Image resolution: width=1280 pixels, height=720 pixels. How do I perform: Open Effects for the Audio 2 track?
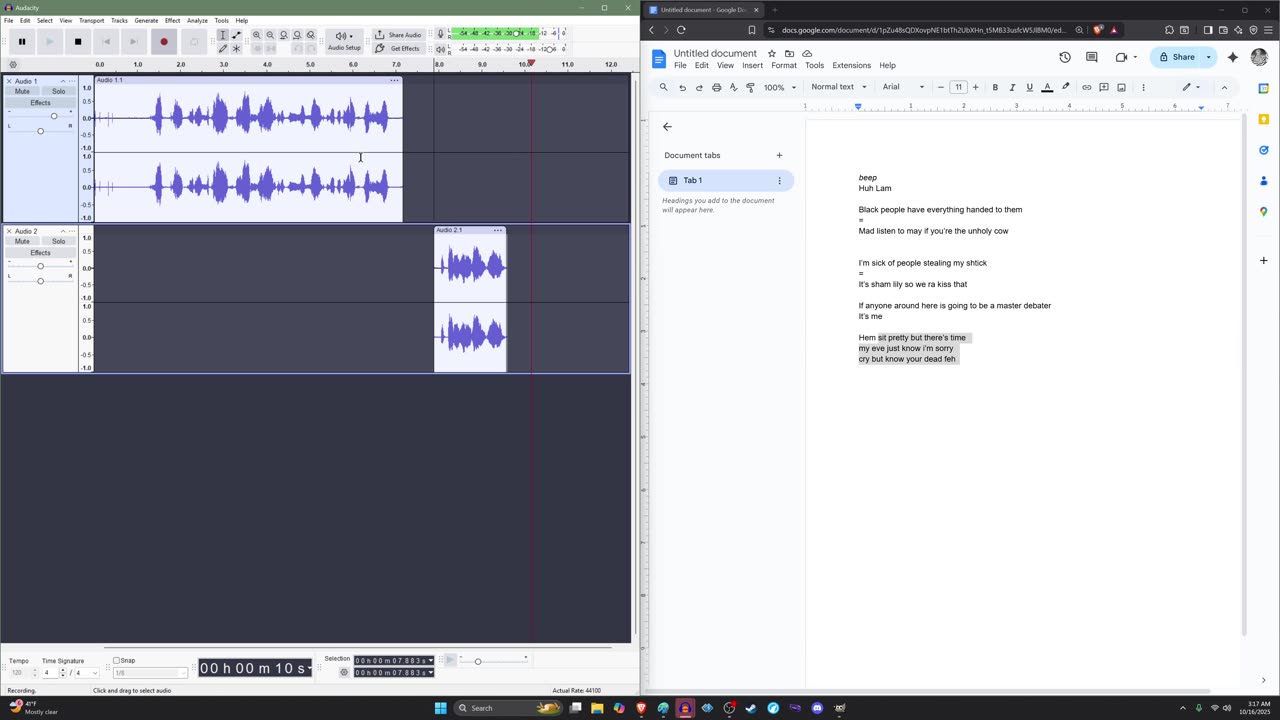click(40, 253)
